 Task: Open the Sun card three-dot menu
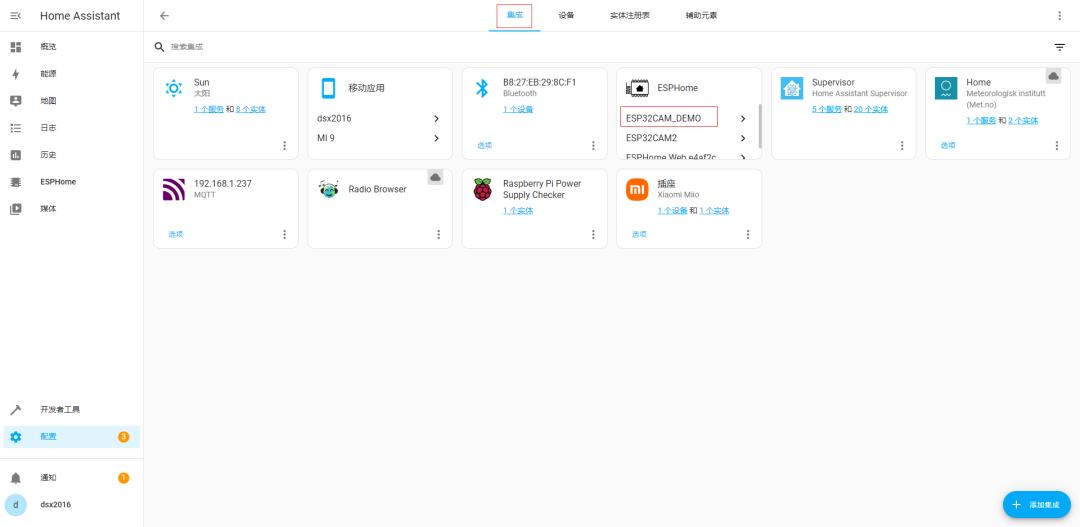point(284,145)
